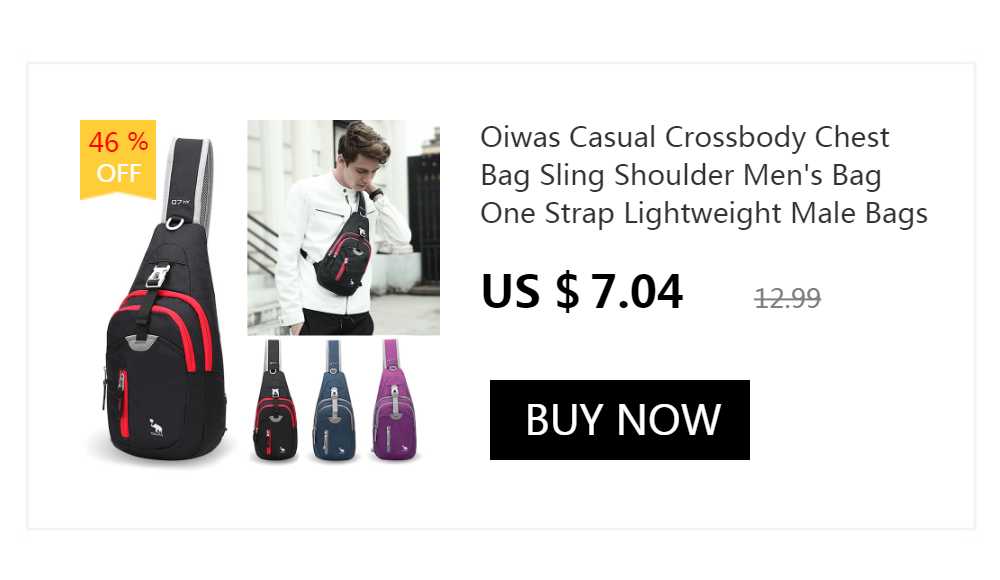The image size is (1000, 580).
Task: Click the crossed-out 12.99 original price
Action: point(787,298)
